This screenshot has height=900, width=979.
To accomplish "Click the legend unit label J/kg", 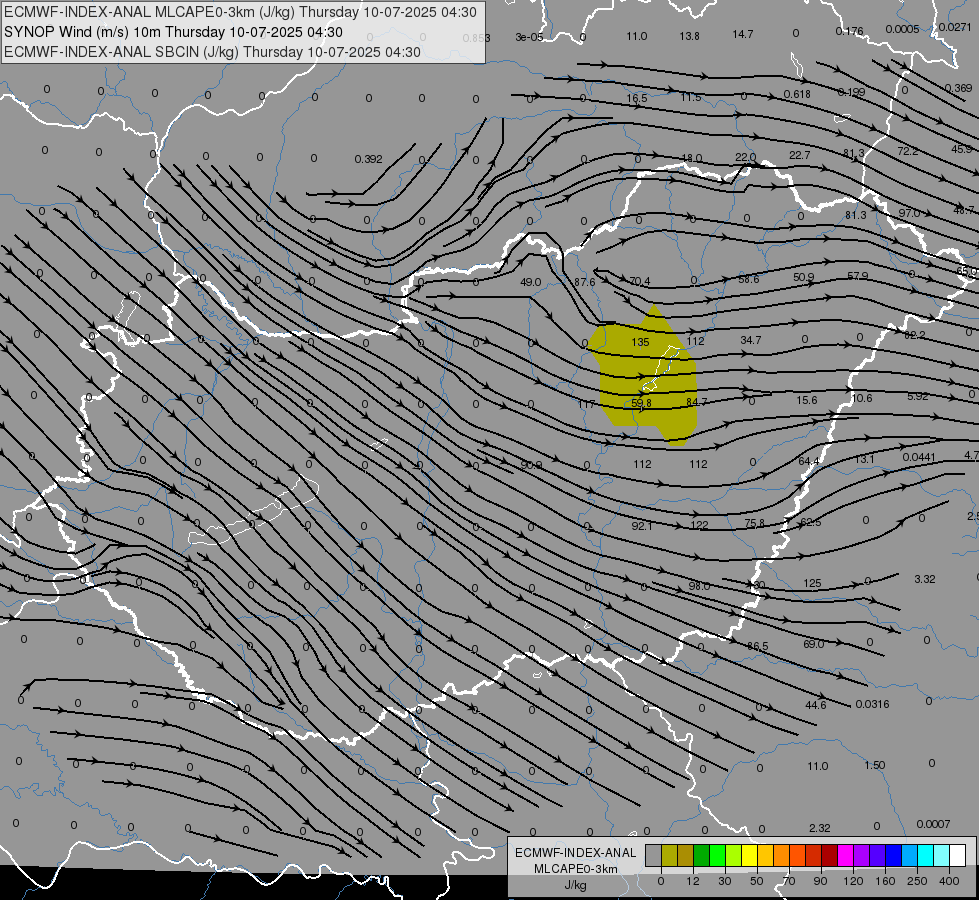I will pyautogui.click(x=576, y=885).
